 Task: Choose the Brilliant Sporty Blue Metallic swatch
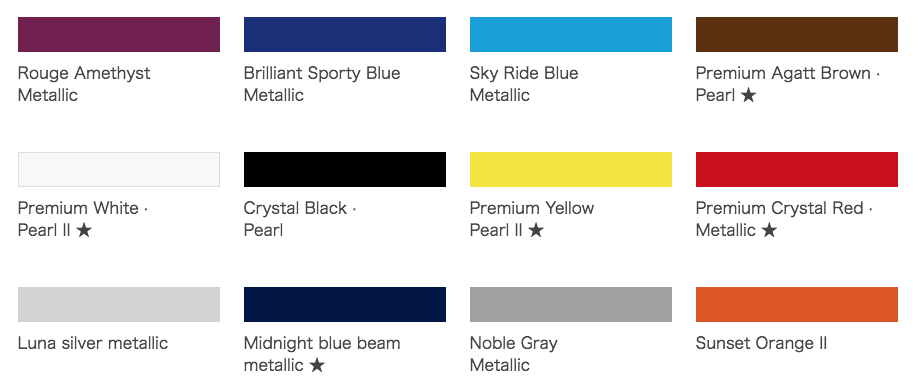(345, 35)
